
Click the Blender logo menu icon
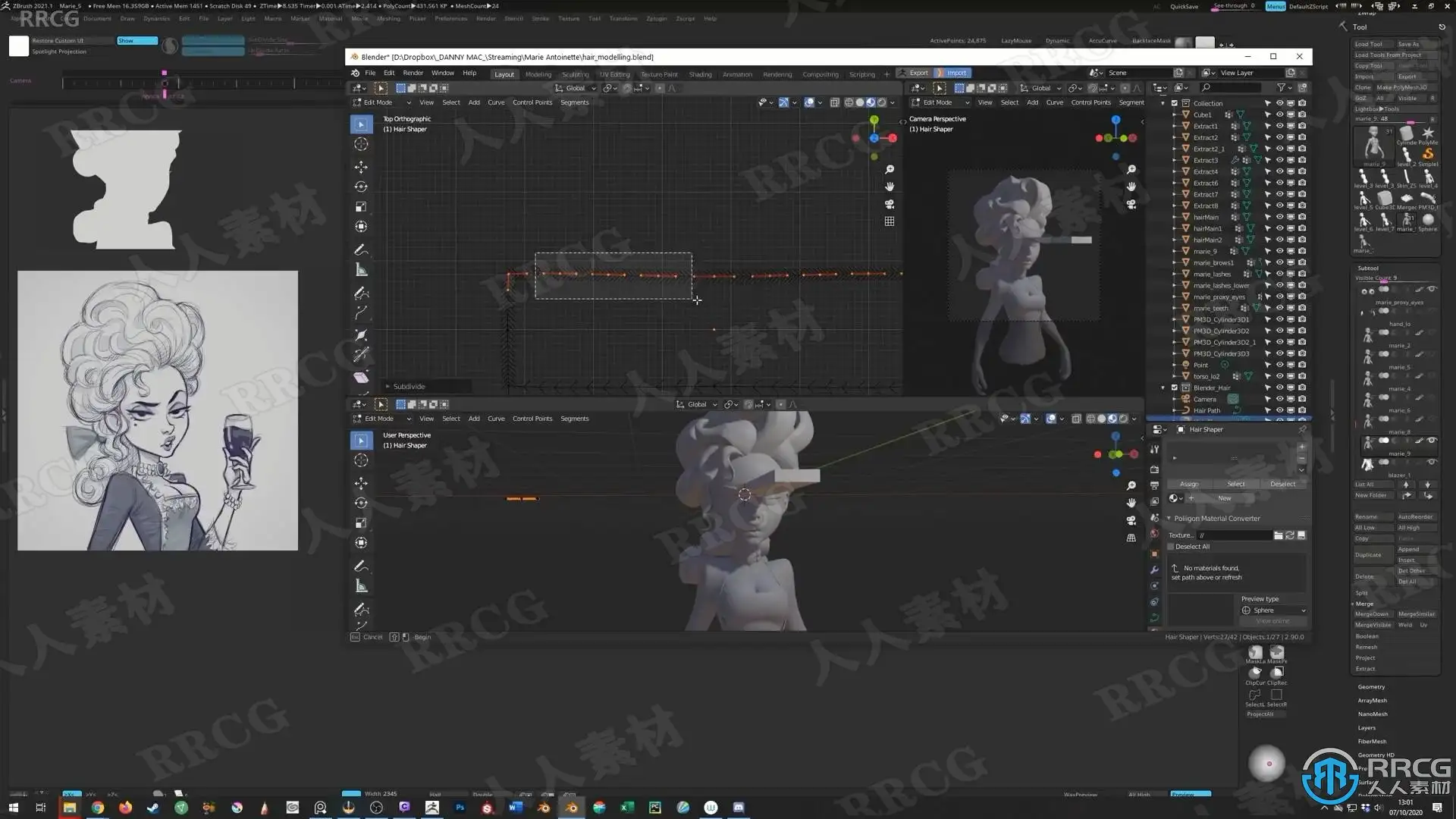pyautogui.click(x=355, y=73)
